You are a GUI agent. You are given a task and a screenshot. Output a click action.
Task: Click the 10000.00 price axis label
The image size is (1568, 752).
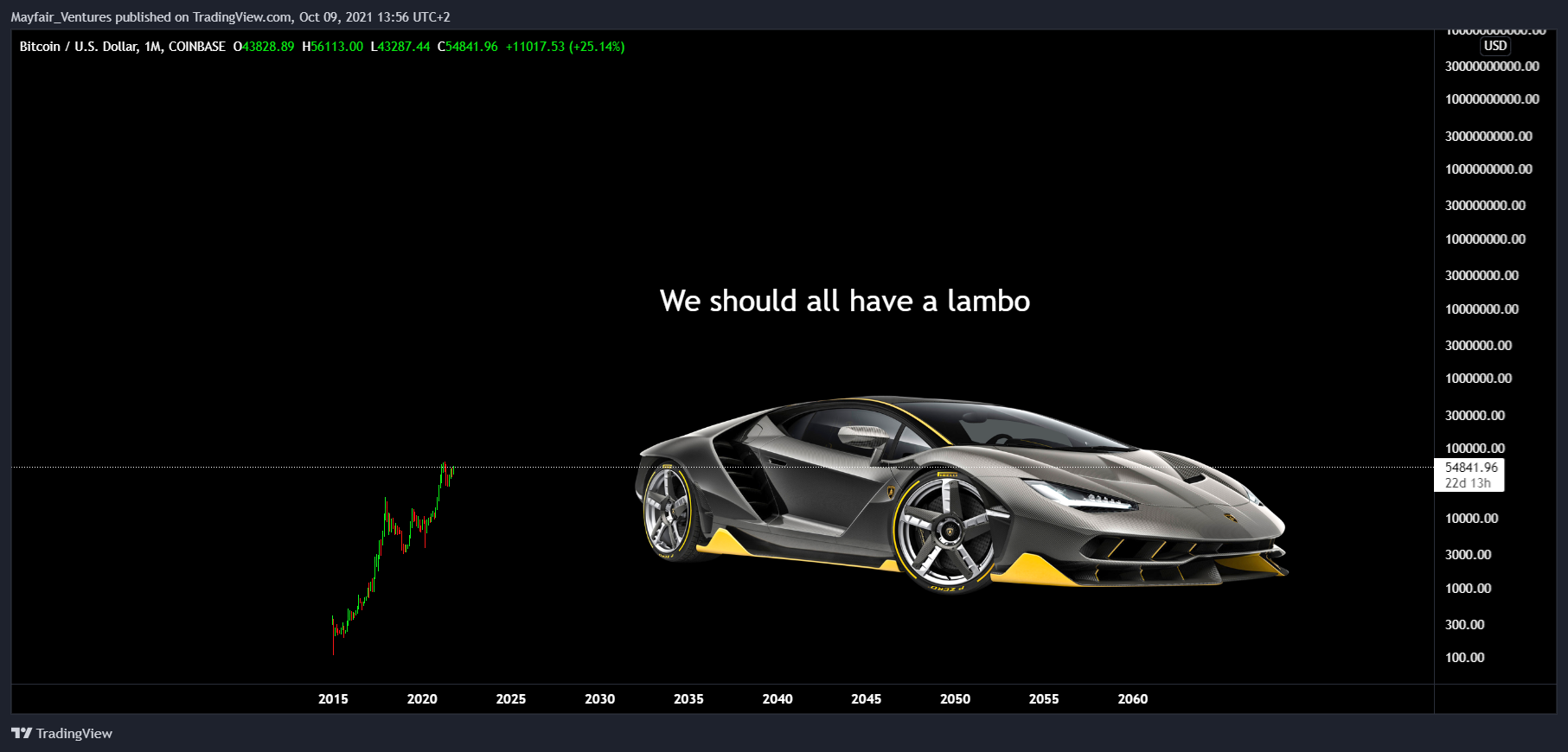coord(1471,519)
